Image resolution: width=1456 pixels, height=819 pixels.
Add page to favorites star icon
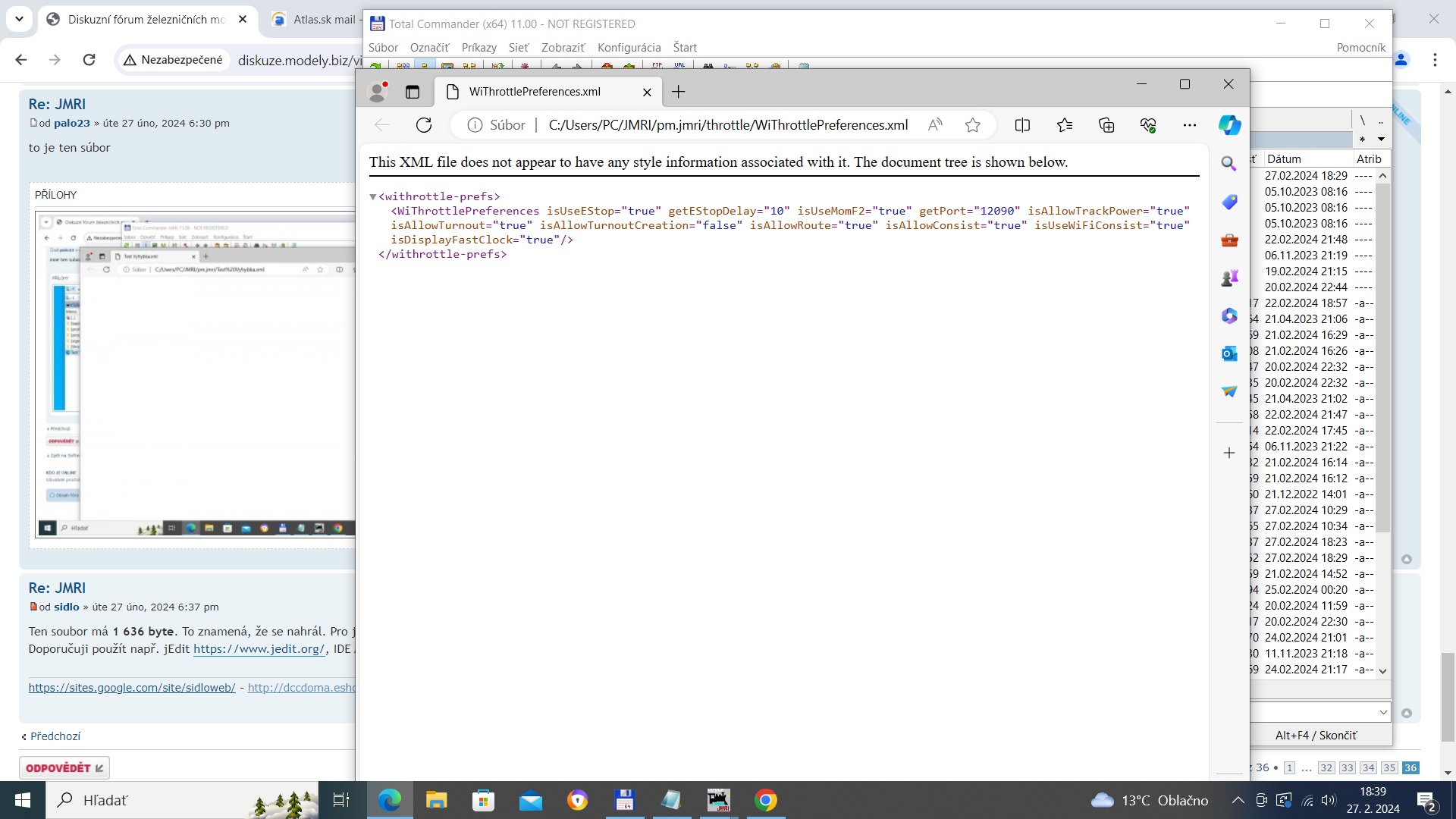973,125
